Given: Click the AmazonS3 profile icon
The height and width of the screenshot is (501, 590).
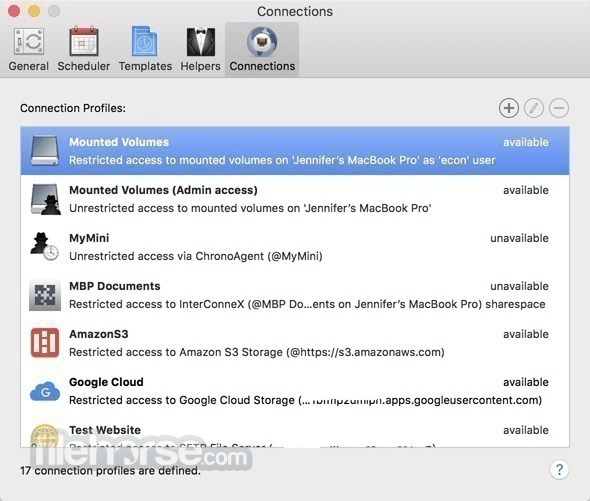Looking at the screenshot, I should [45, 343].
